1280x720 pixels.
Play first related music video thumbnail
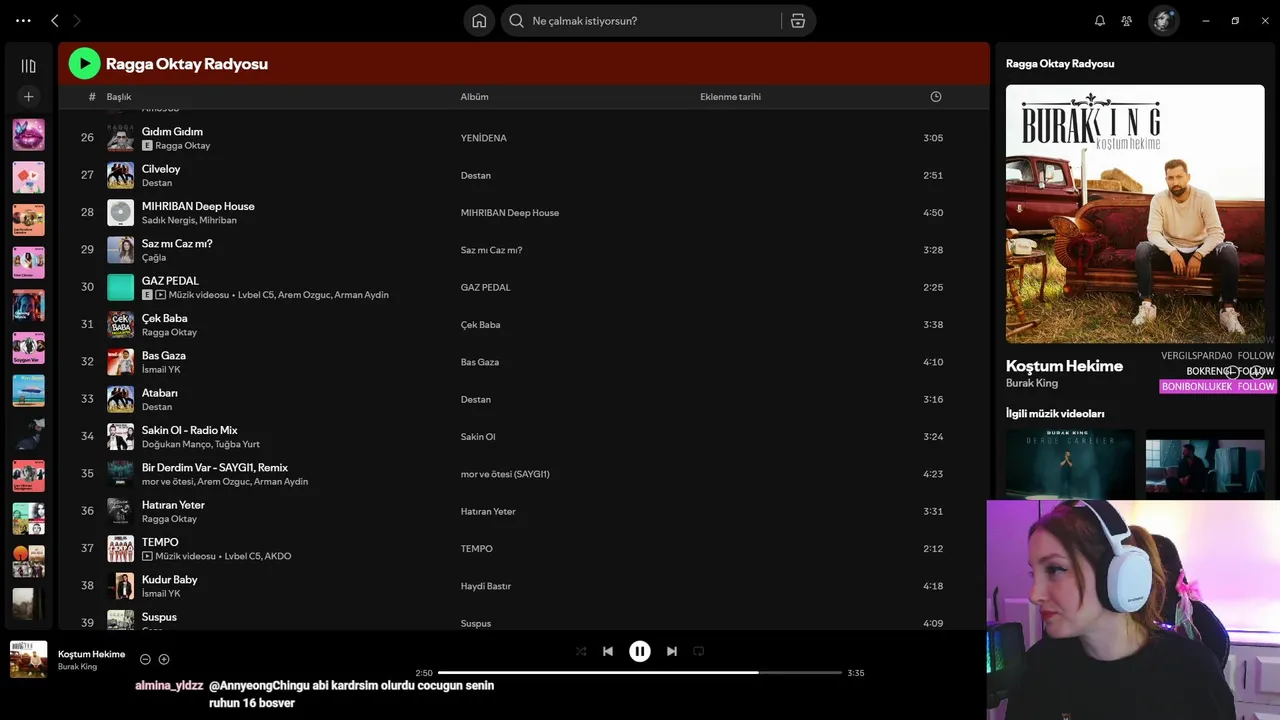point(1070,465)
